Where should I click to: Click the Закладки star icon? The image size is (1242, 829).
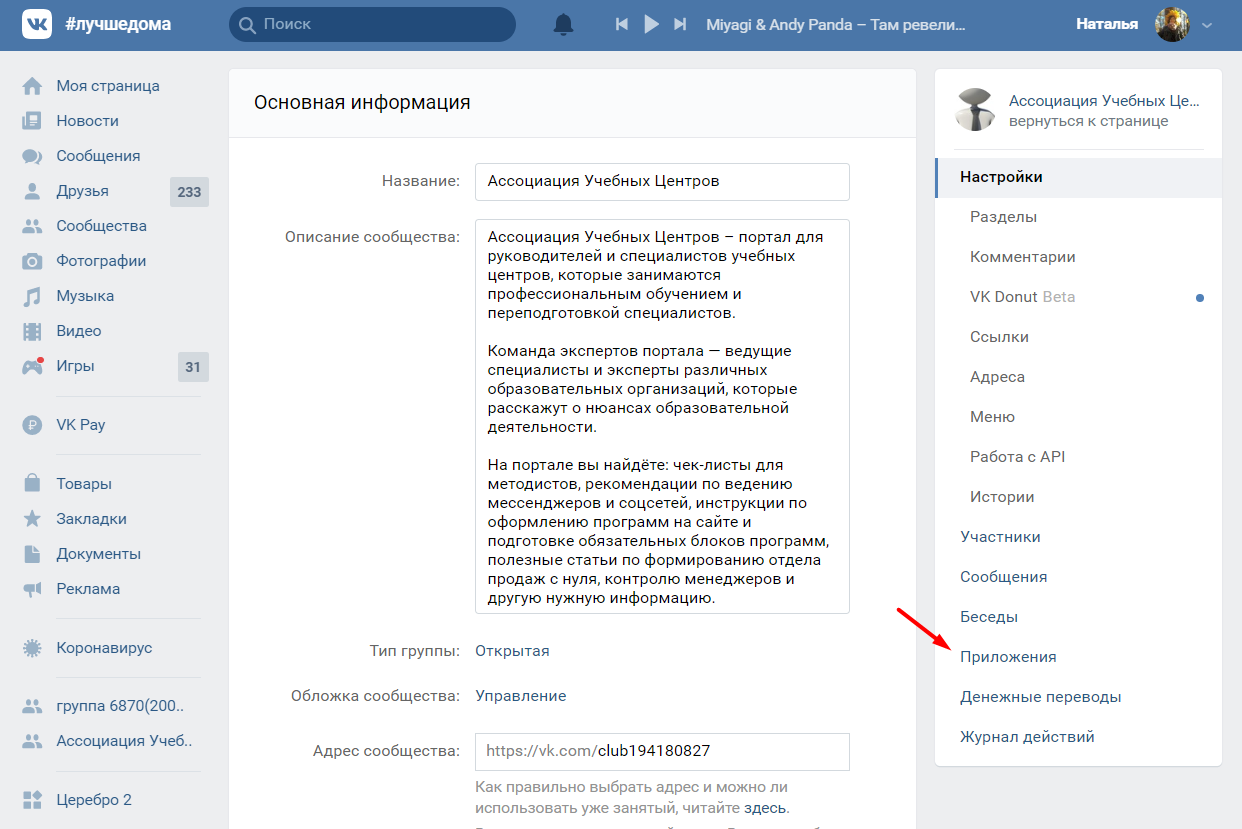tap(33, 519)
